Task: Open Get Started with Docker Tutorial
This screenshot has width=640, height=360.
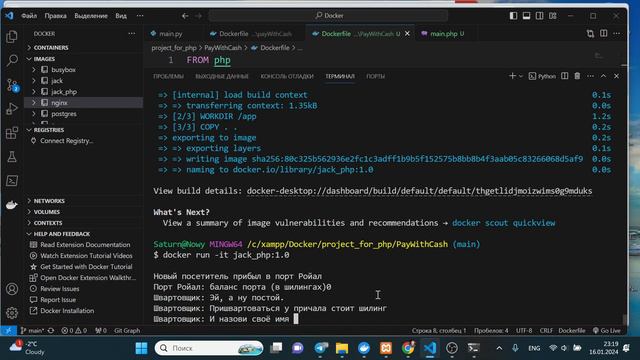Action: pos(86,267)
